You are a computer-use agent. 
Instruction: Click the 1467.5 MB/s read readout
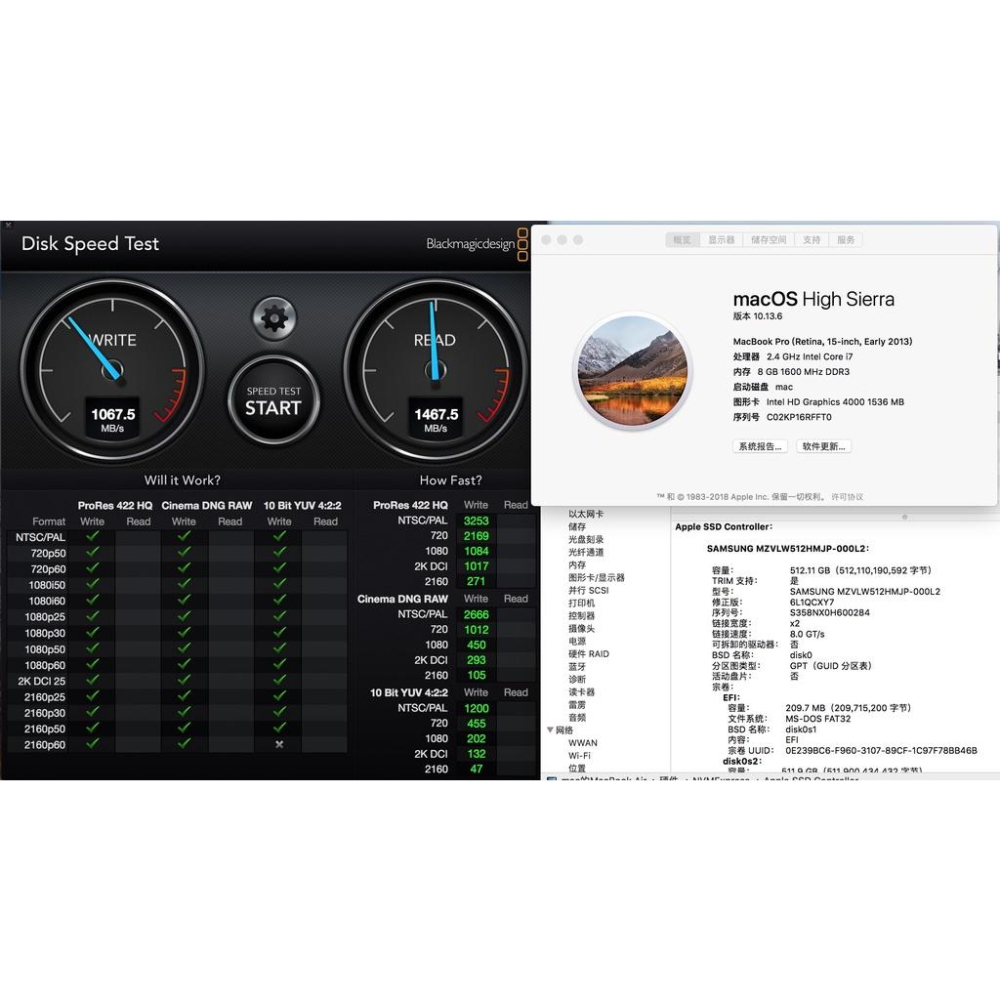(x=436, y=419)
